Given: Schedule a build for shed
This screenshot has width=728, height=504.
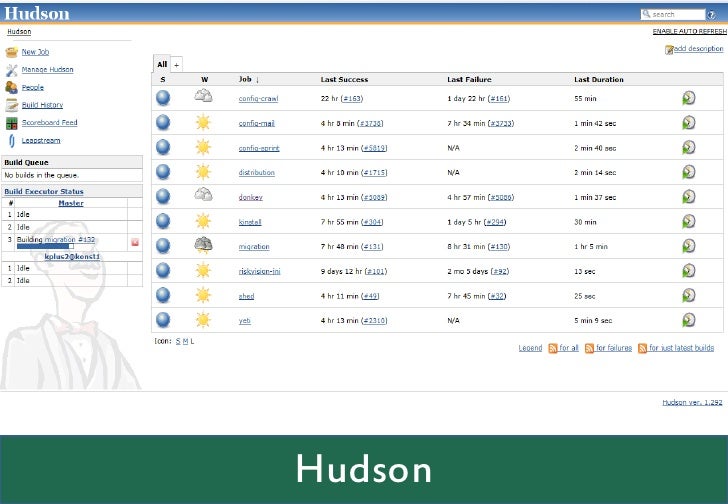Looking at the screenshot, I should coord(689,295).
